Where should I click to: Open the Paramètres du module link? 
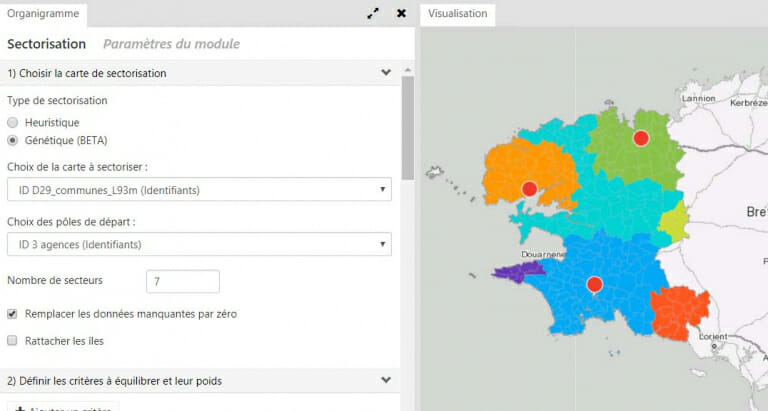tap(171, 44)
